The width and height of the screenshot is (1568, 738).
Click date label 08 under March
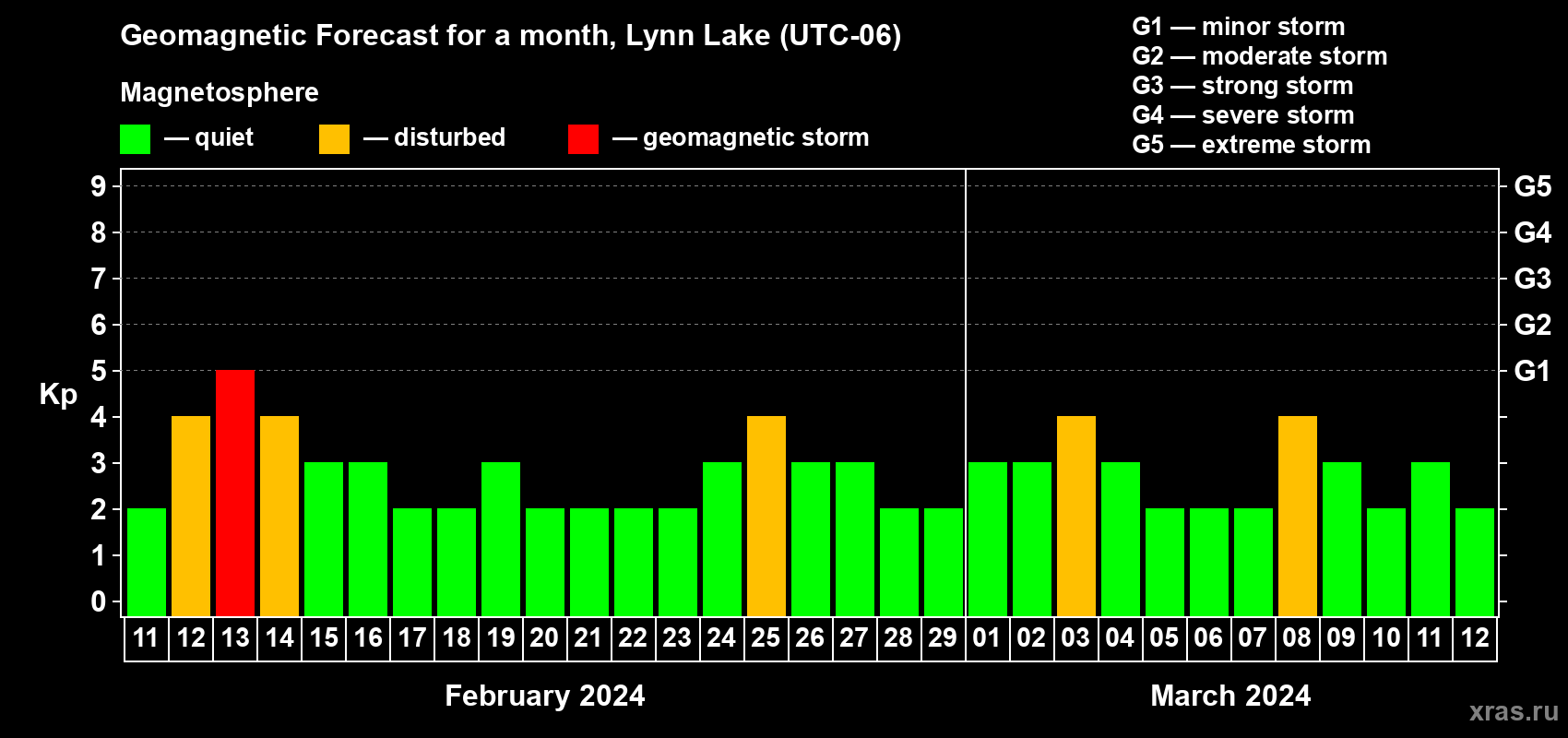pos(1297,637)
